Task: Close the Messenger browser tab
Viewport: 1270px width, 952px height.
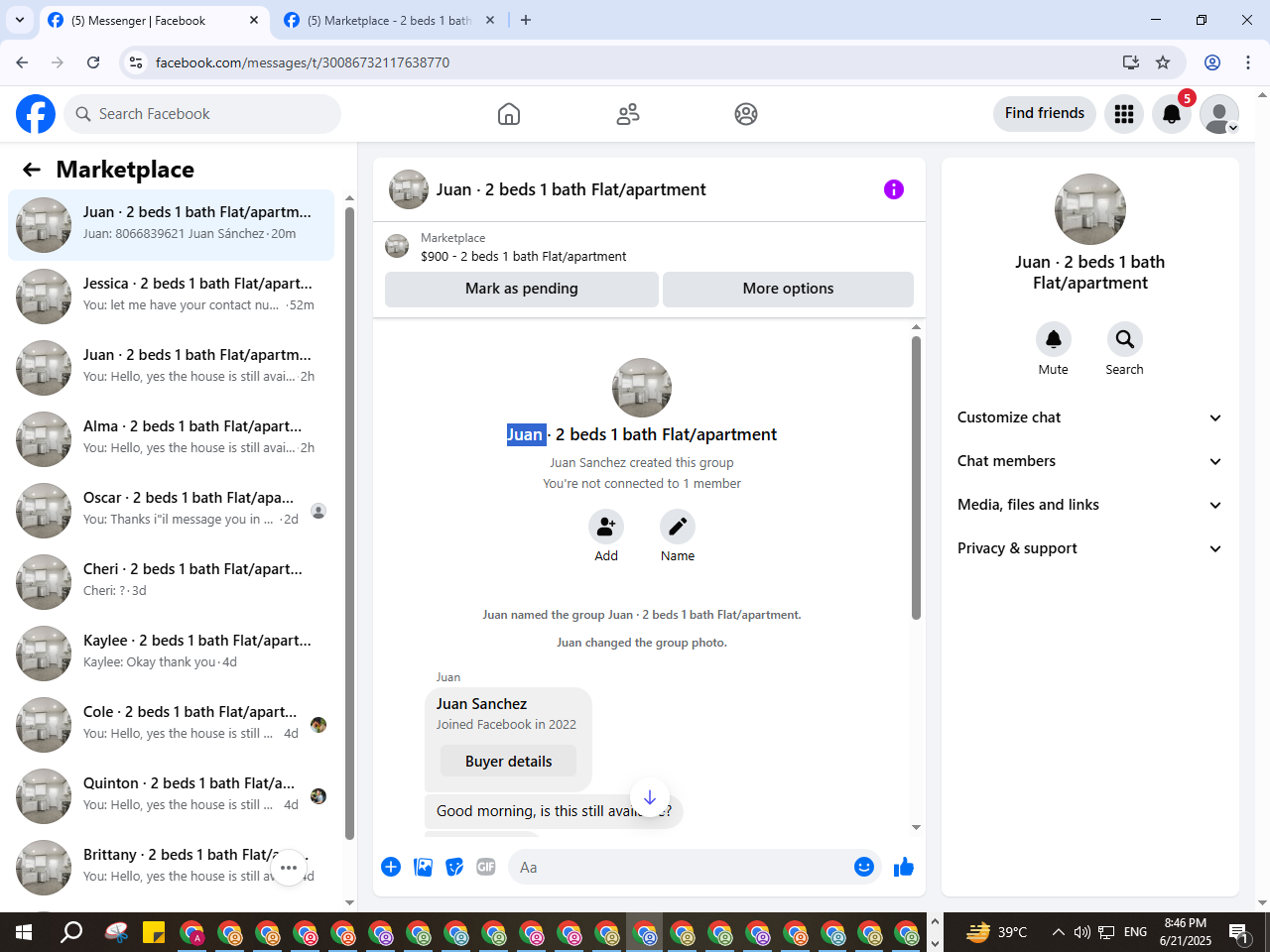Action: point(254,20)
